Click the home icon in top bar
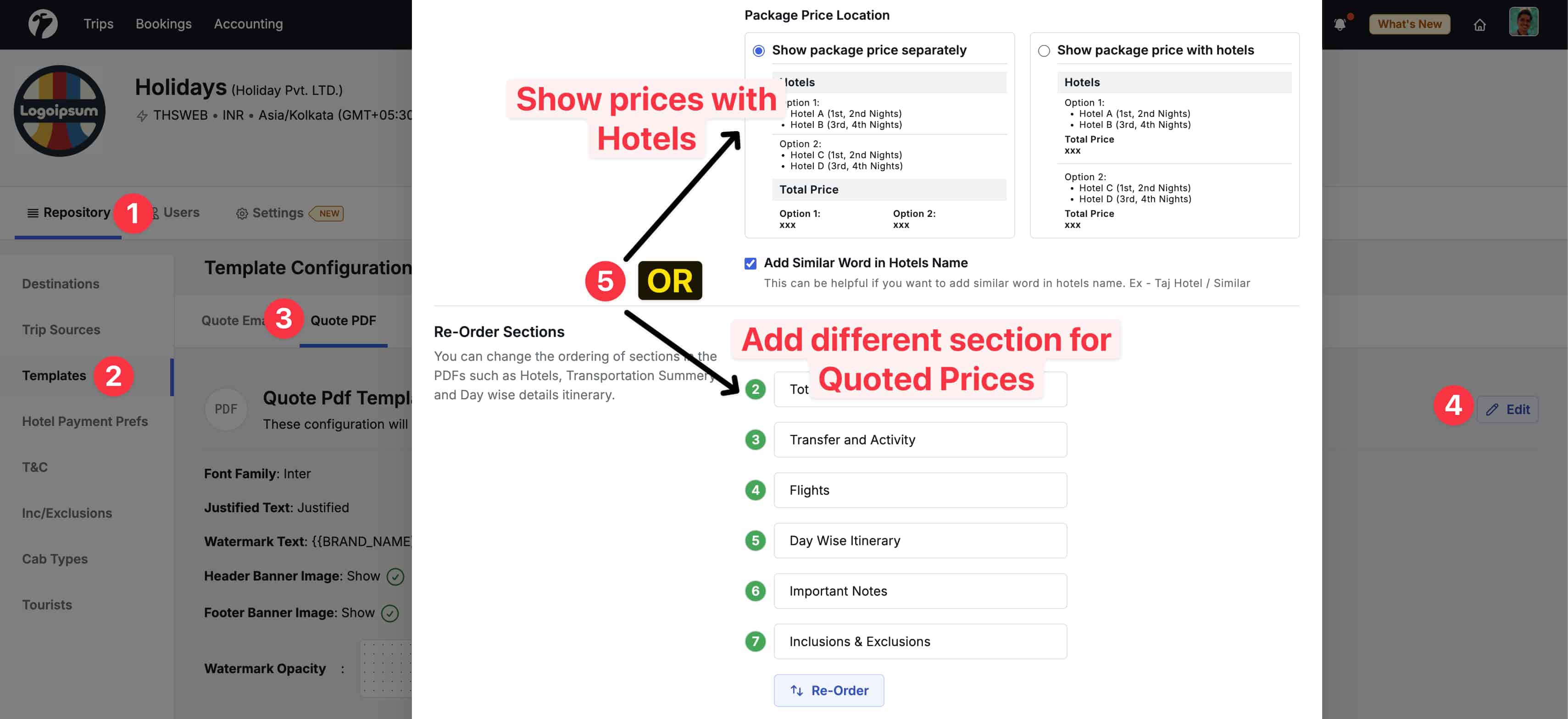This screenshot has height=719, width=1568. pos(1480,24)
